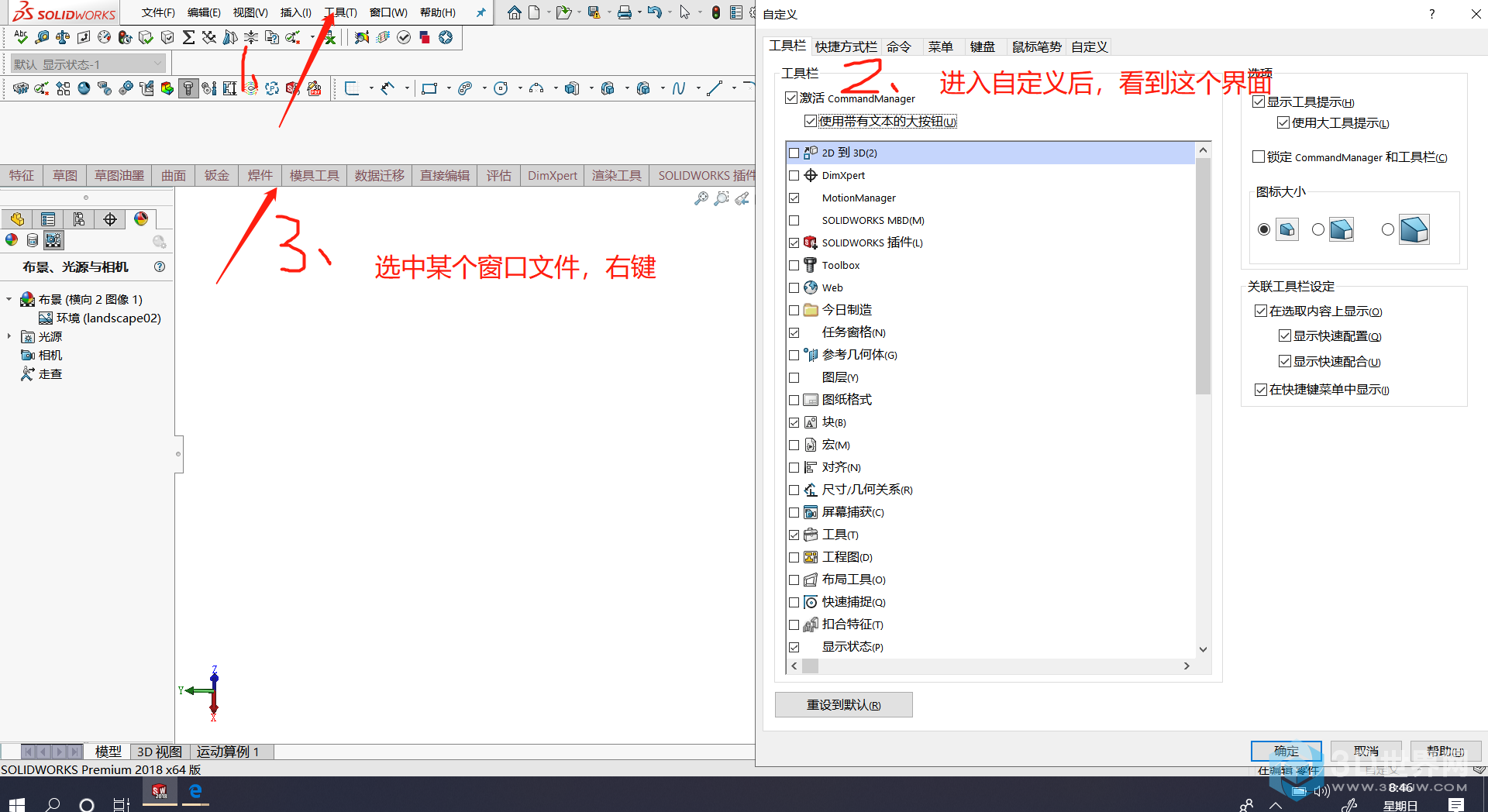Open the FeatureManager design tree tab

(17, 219)
